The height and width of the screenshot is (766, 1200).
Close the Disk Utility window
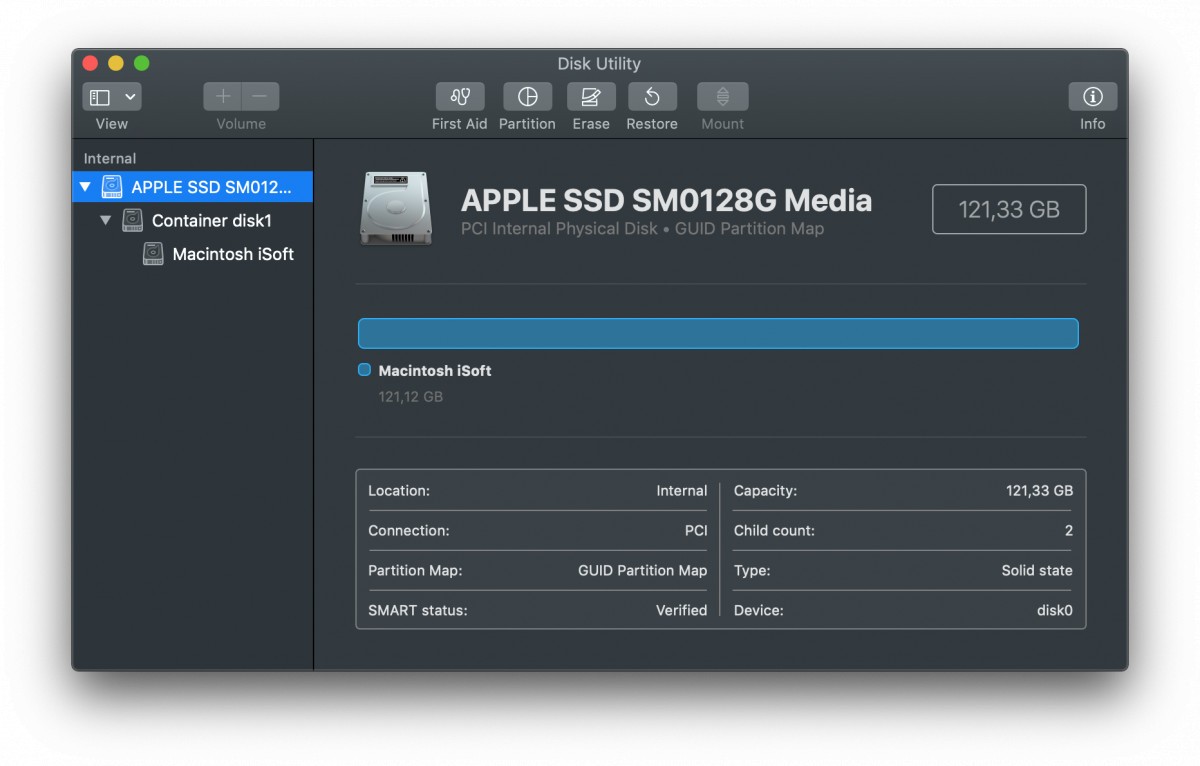click(x=90, y=63)
